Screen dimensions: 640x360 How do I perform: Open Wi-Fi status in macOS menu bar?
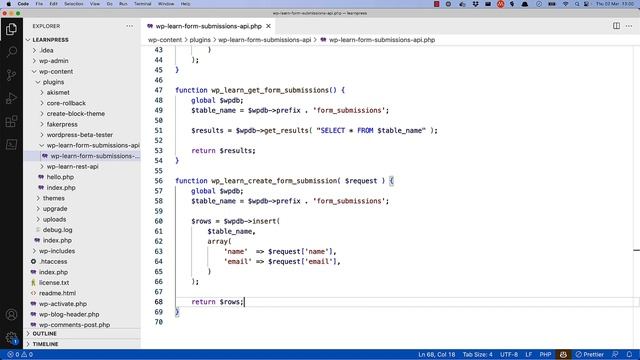pyautogui.click(x=565, y=4)
